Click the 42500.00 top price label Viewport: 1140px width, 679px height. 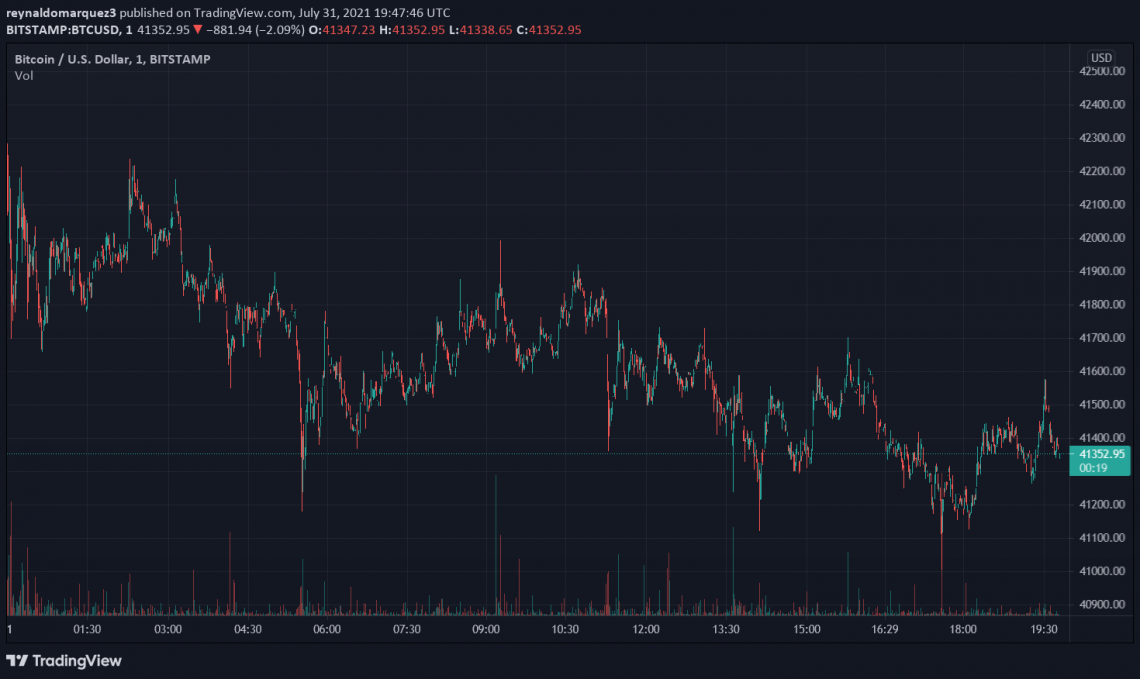point(1101,71)
